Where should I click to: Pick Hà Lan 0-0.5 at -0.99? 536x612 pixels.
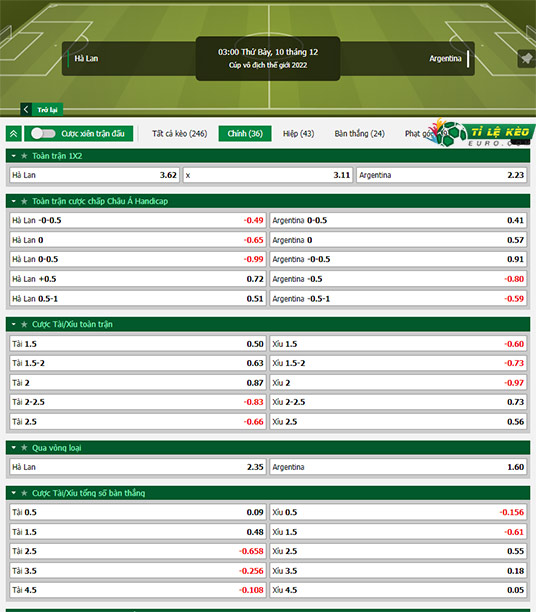pos(137,259)
